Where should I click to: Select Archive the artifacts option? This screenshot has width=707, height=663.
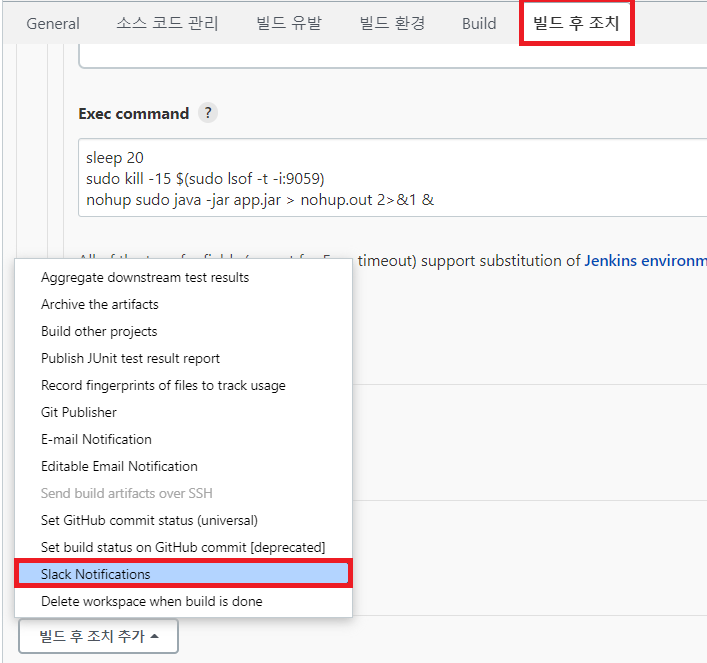point(184,304)
